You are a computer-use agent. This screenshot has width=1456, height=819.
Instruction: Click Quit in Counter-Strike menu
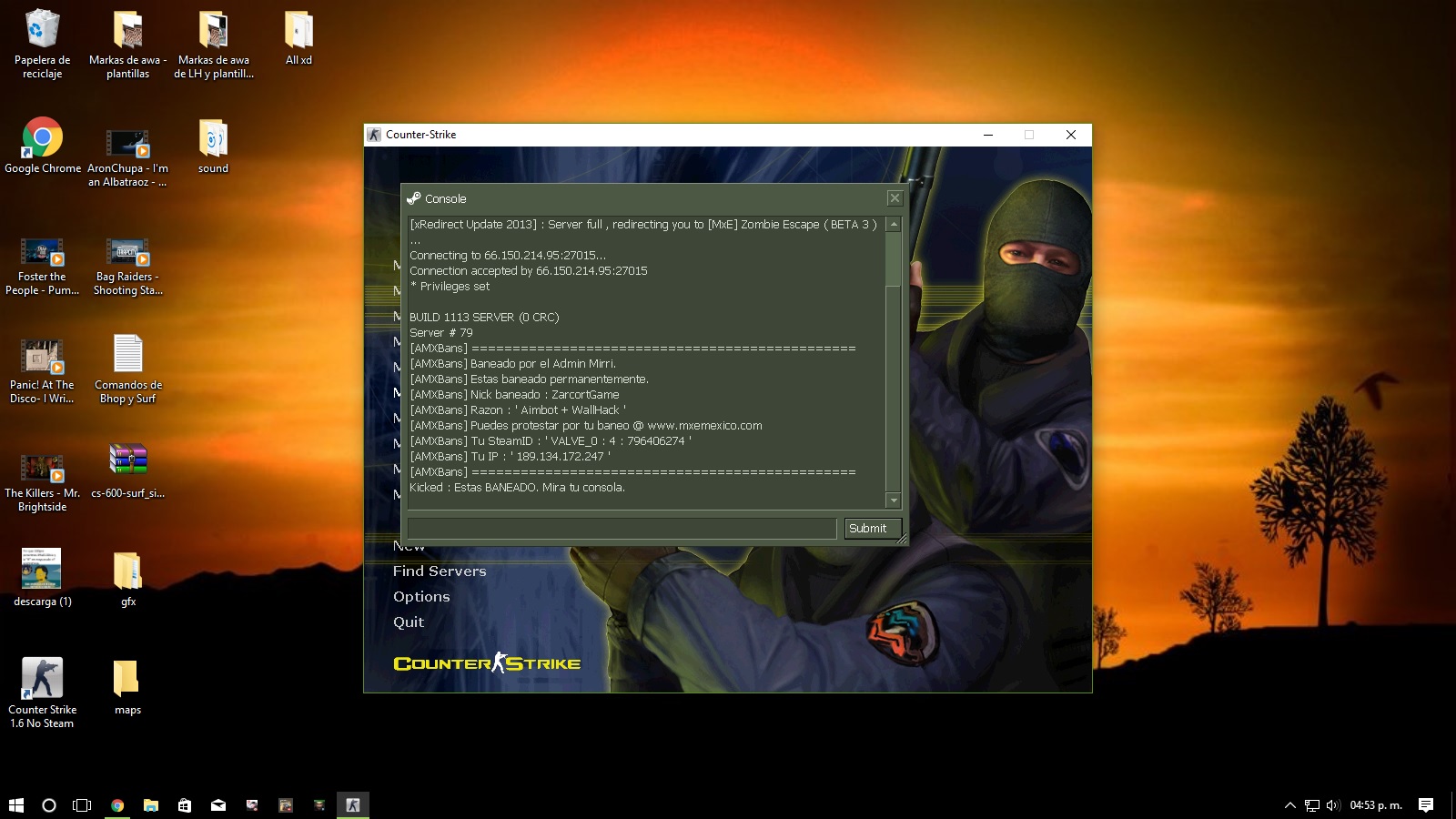pyautogui.click(x=409, y=622)
